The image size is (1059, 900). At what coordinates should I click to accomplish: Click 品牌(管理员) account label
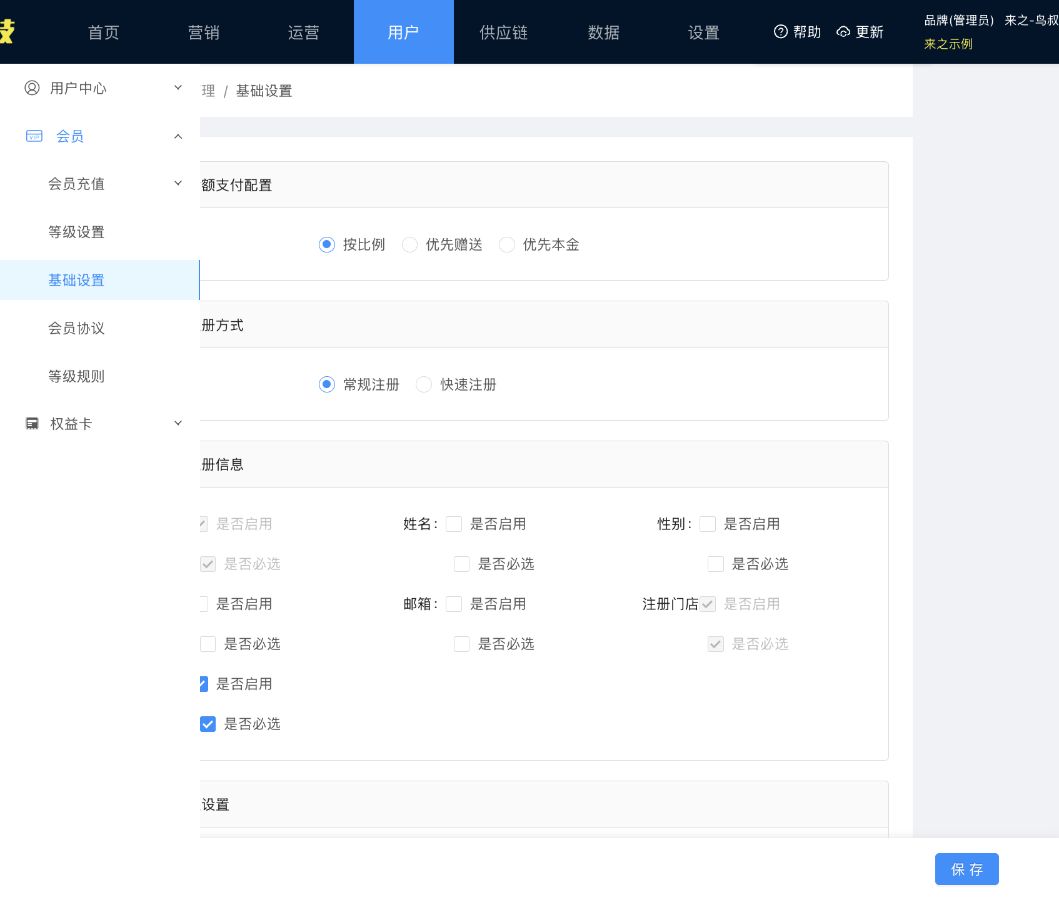coord(959,20)
